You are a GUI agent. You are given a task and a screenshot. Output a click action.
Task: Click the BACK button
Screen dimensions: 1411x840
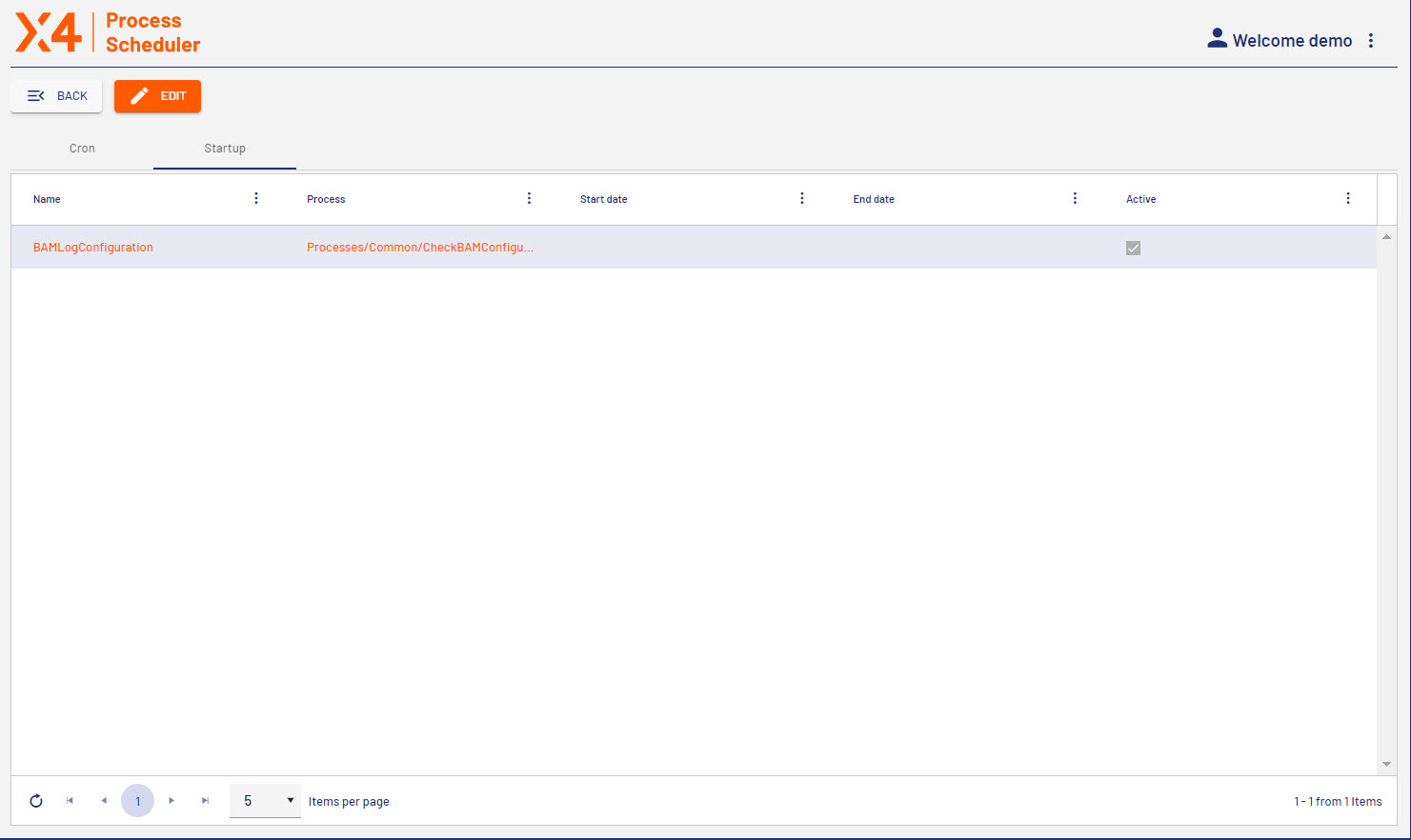(x=55, y=95)
